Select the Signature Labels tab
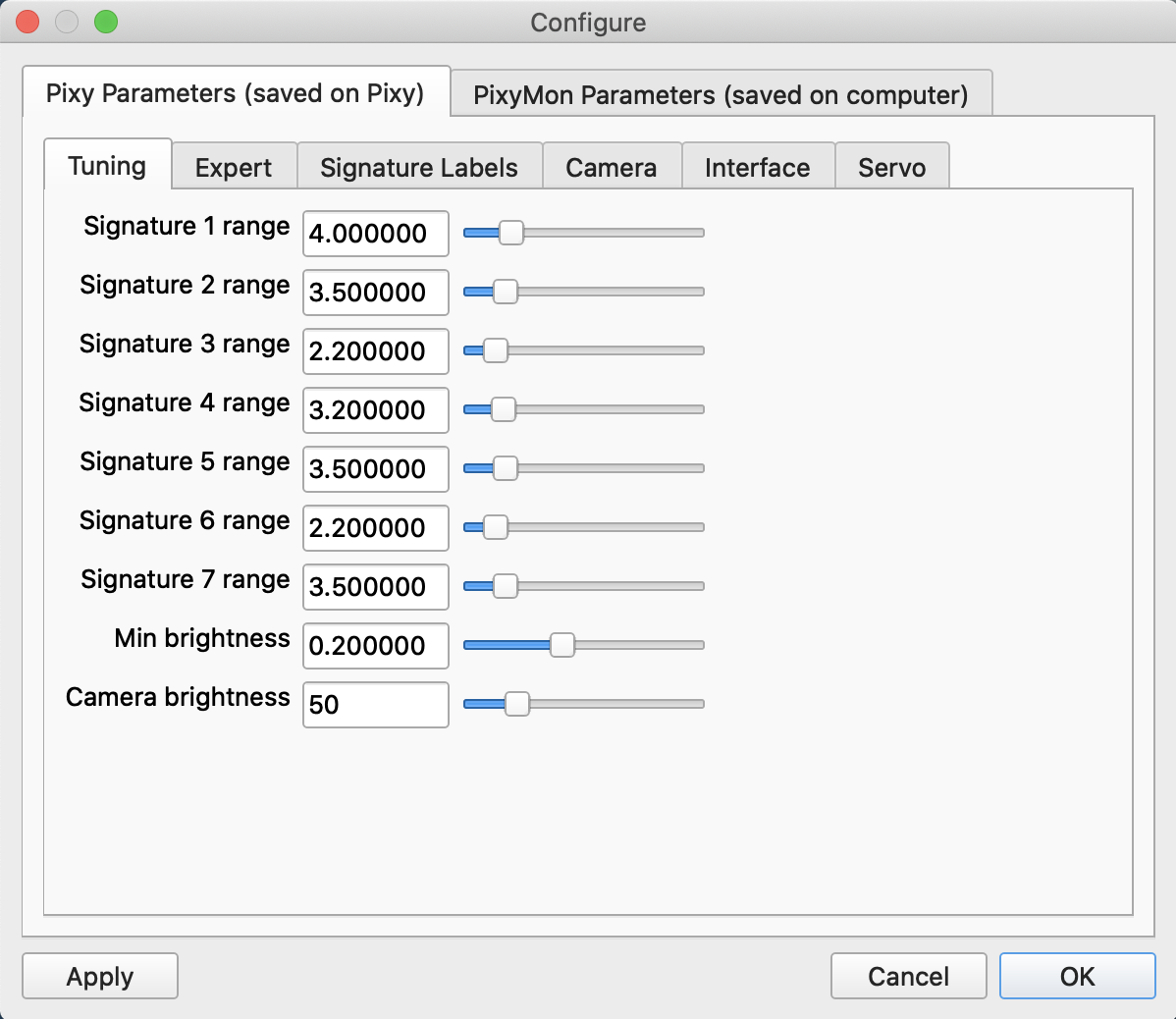 pos(418,167)
